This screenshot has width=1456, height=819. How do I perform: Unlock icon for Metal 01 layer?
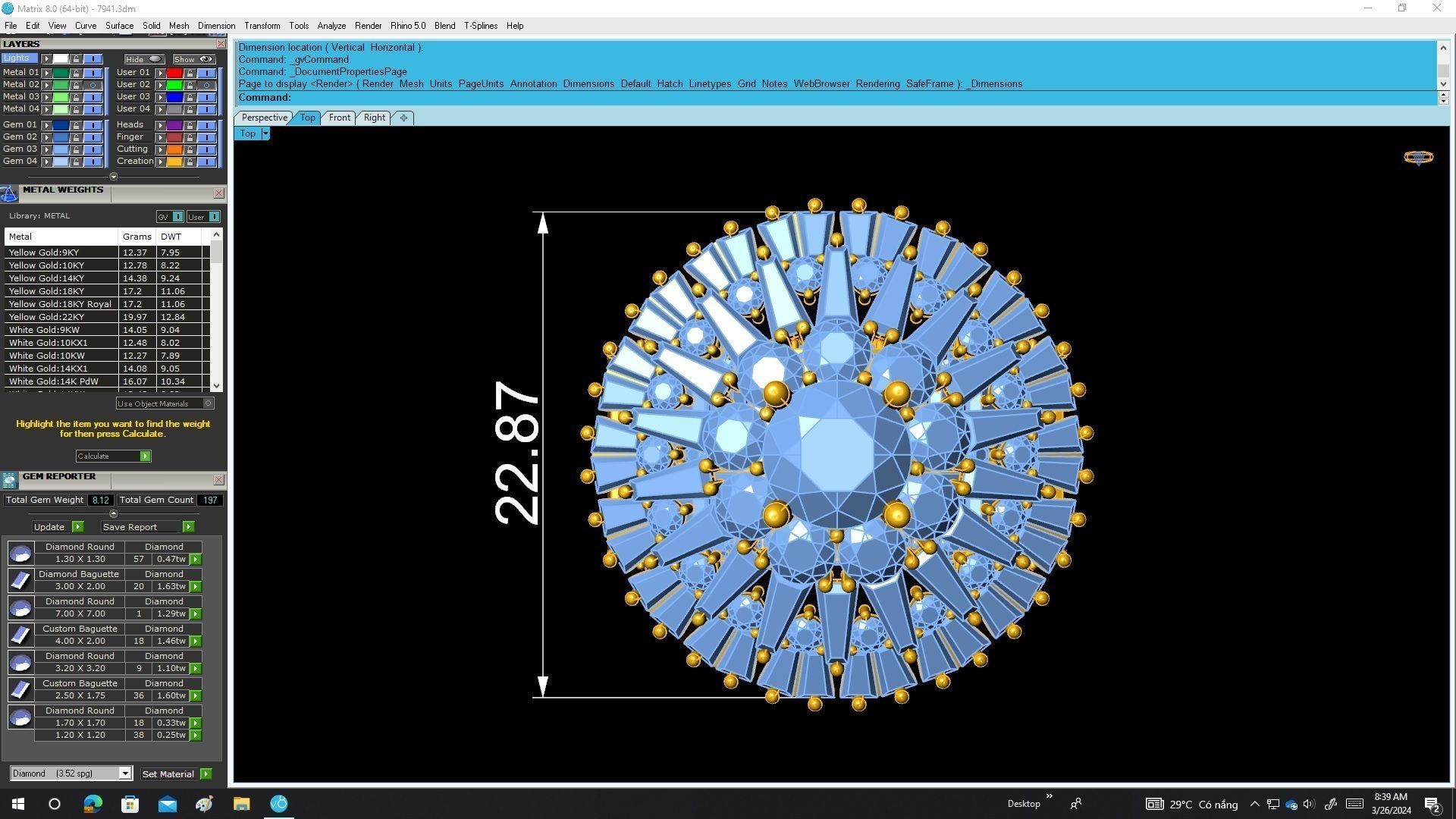click(x=76, y=73)
